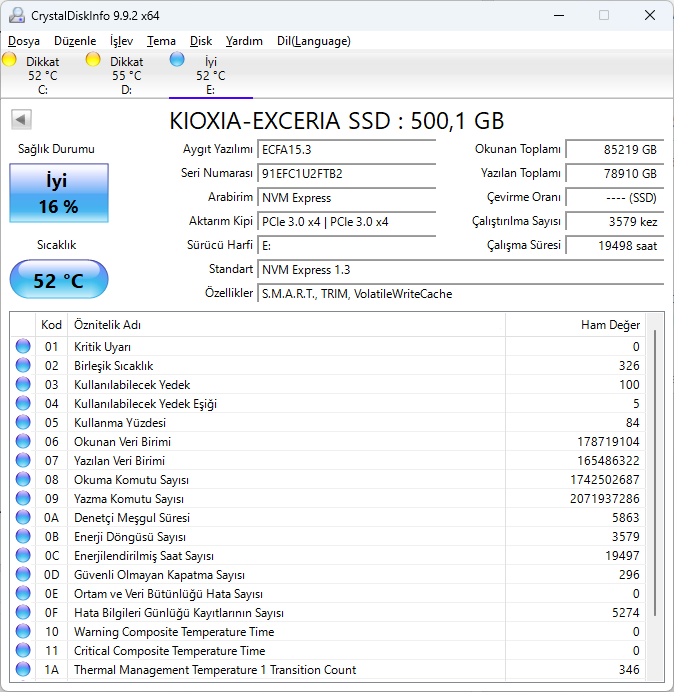The image size is (674, 692).
Task: Click the 52 °C temperature button
Action: tap(59, 279)
